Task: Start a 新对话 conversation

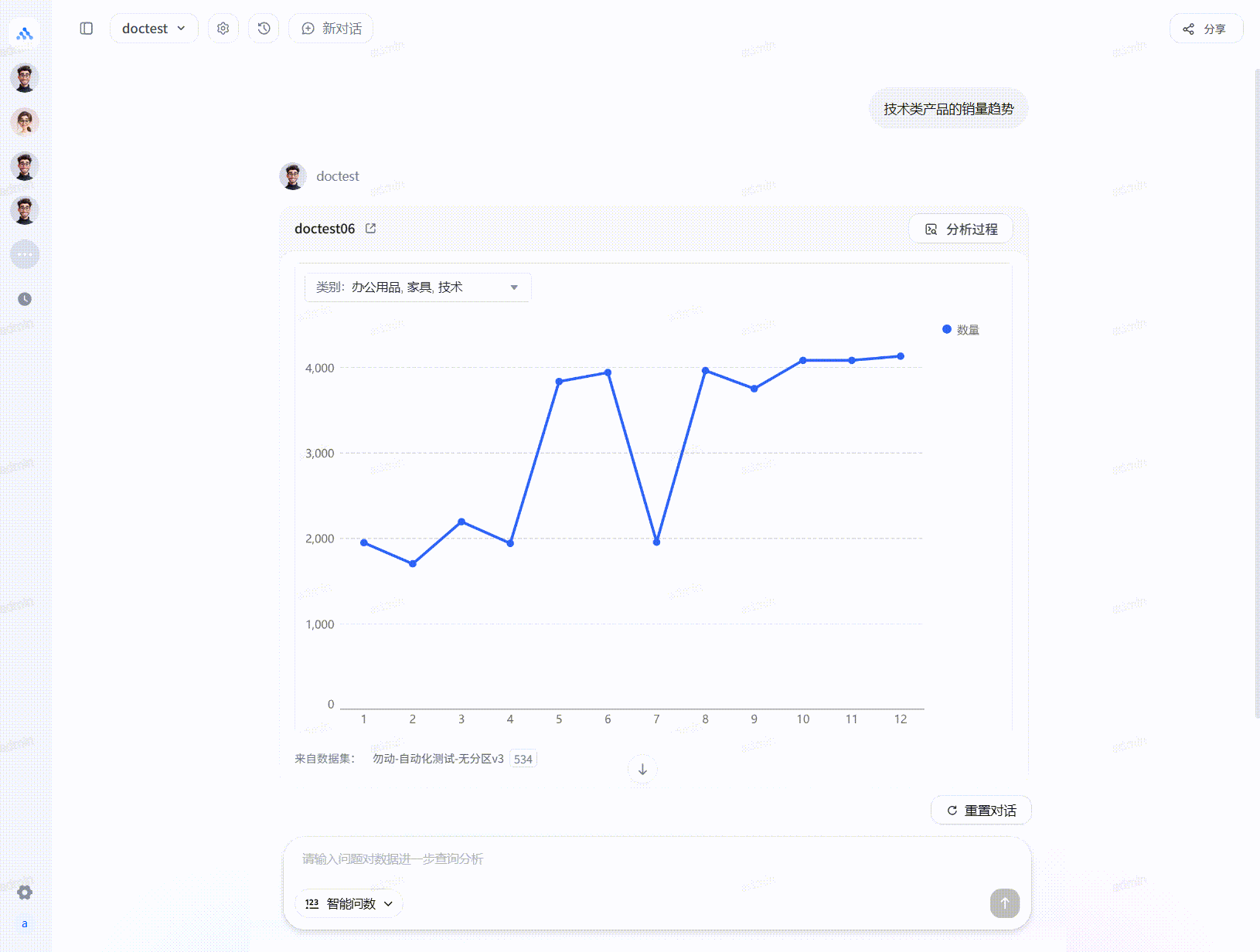Action: click(x=331, y=29)
